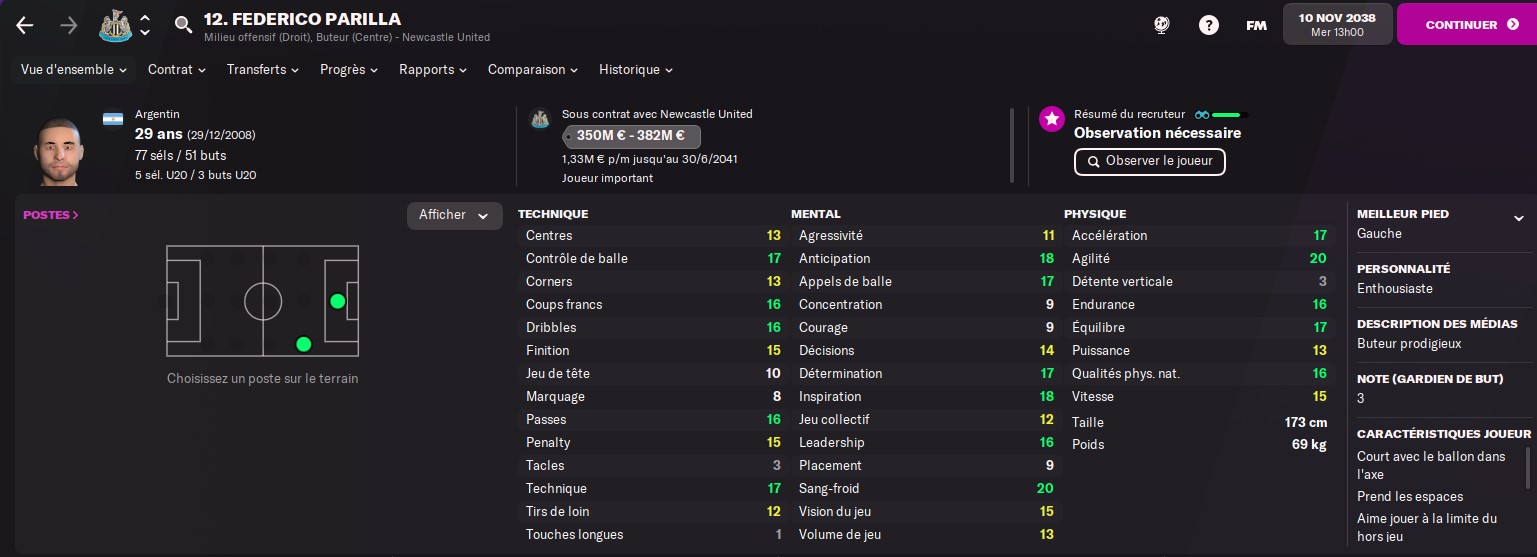This screenshot has height=557, width=1537.
Task: Open the help question mark icon
Action: (1209, 25)
